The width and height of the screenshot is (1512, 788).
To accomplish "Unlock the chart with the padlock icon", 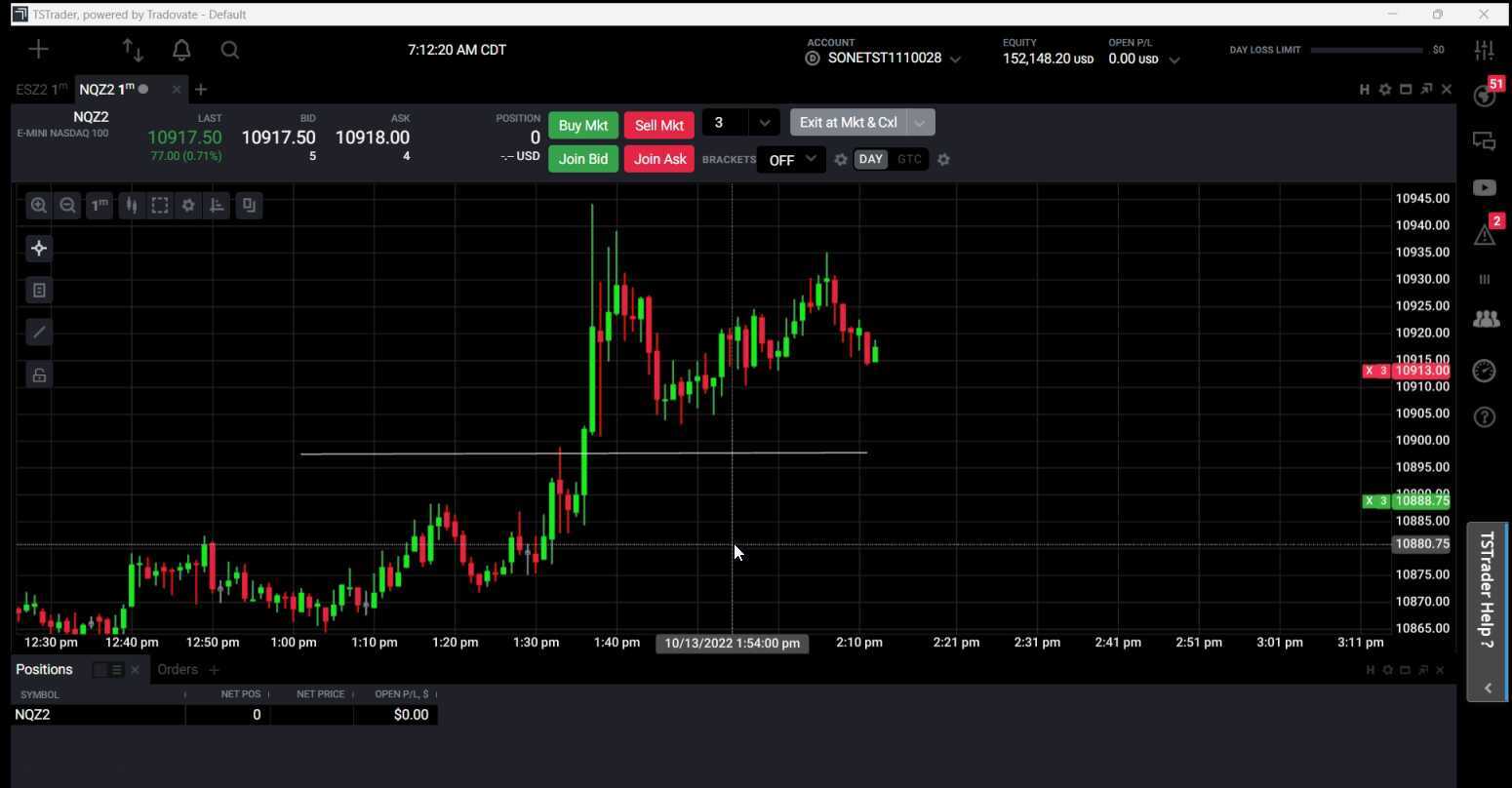I will point(39,374).
